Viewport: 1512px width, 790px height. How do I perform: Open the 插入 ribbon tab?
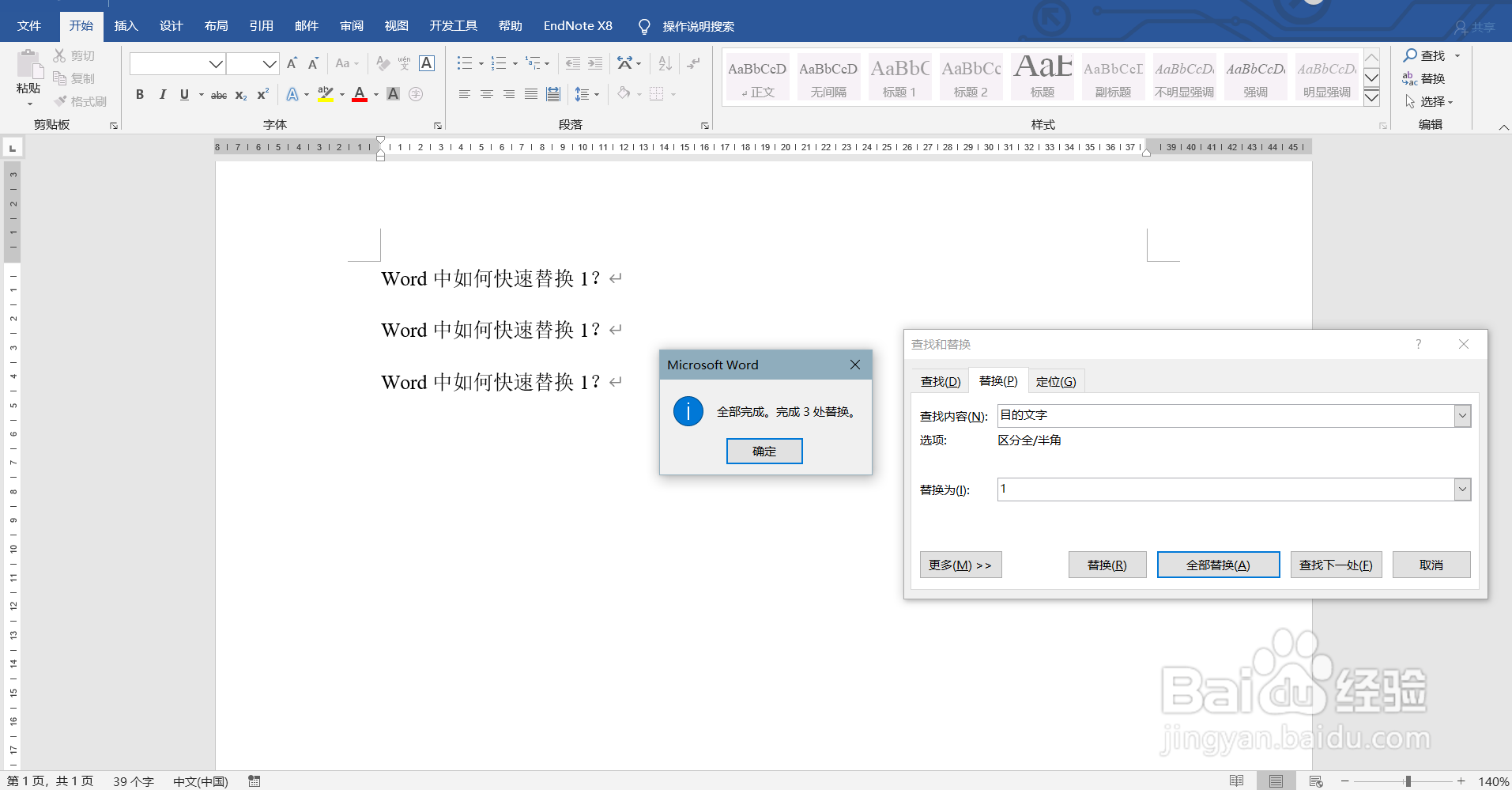126,25
